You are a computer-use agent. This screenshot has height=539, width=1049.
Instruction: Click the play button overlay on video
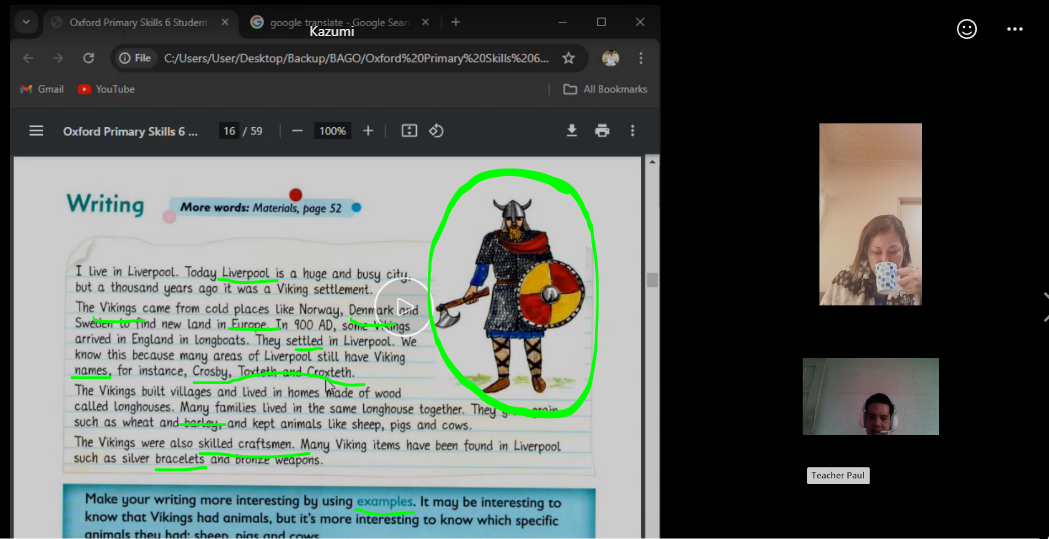click(x=403, y=307)
